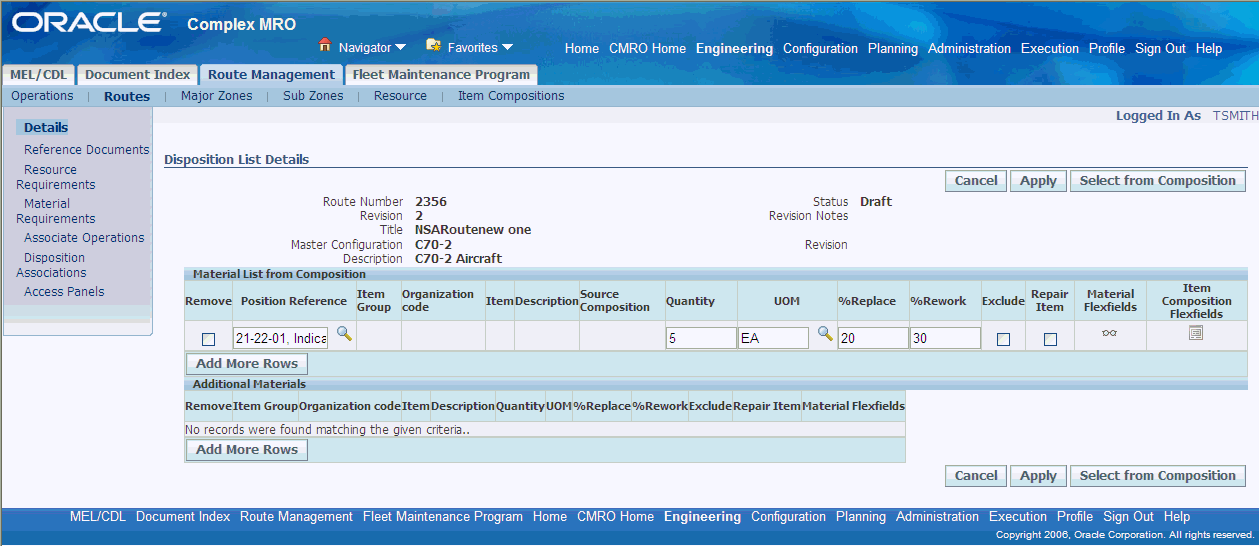Click the top Cancel button

click(976, 181)
